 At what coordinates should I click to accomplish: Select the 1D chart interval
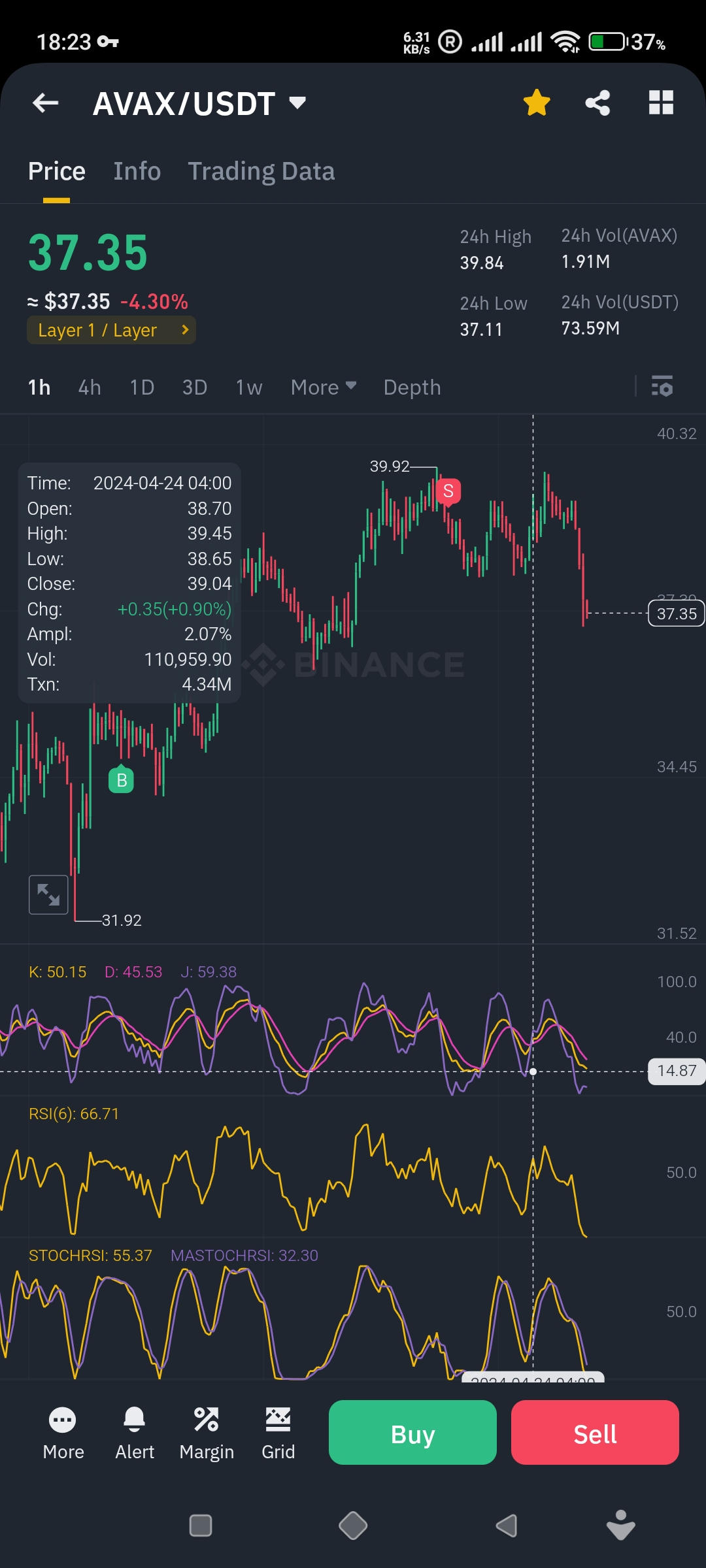coord(142,387)
